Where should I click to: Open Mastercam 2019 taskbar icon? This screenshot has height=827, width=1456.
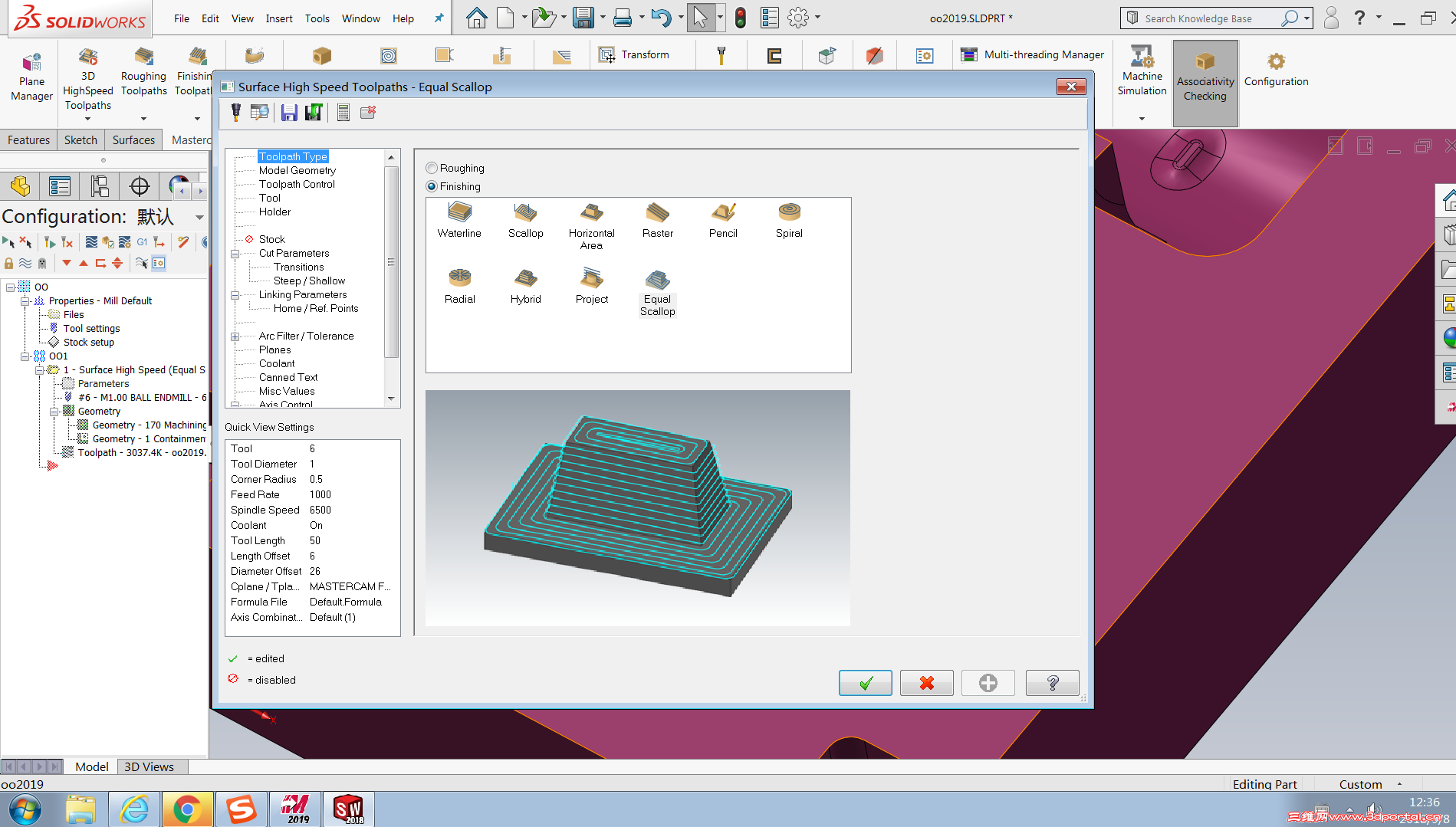(295, 809)
